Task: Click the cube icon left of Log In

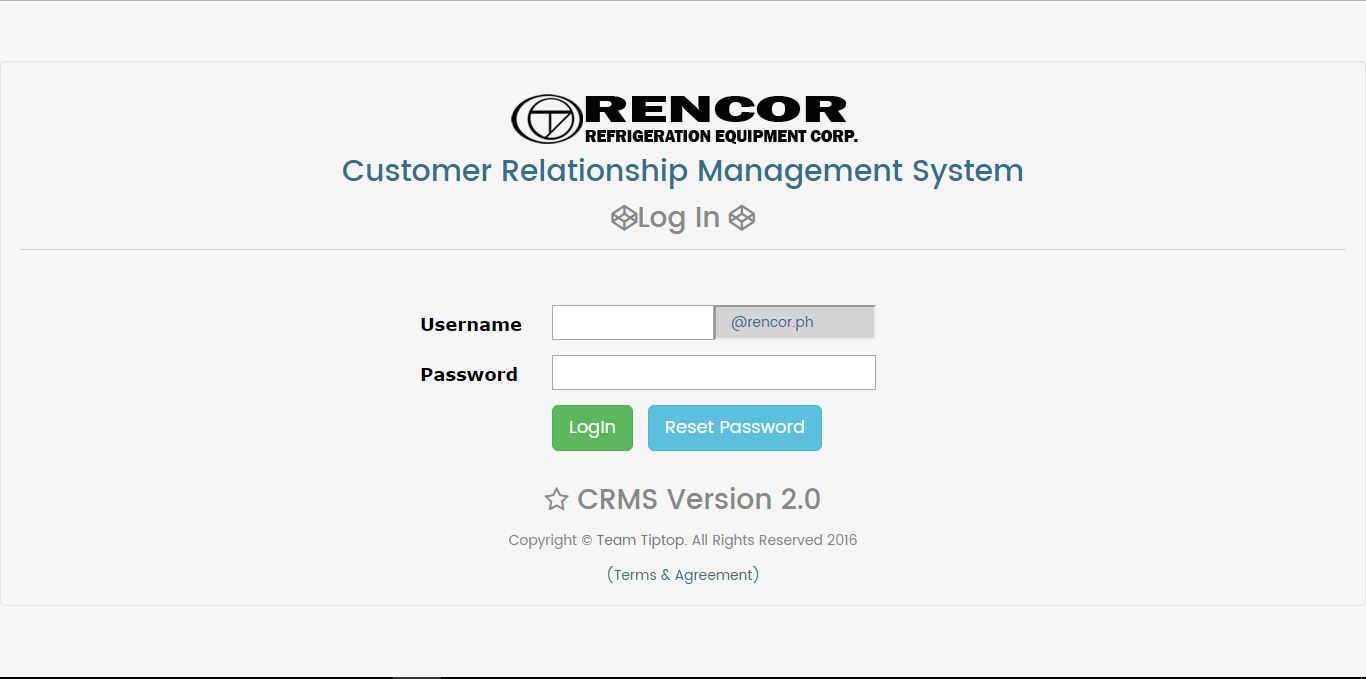Action: pos(624,218)
